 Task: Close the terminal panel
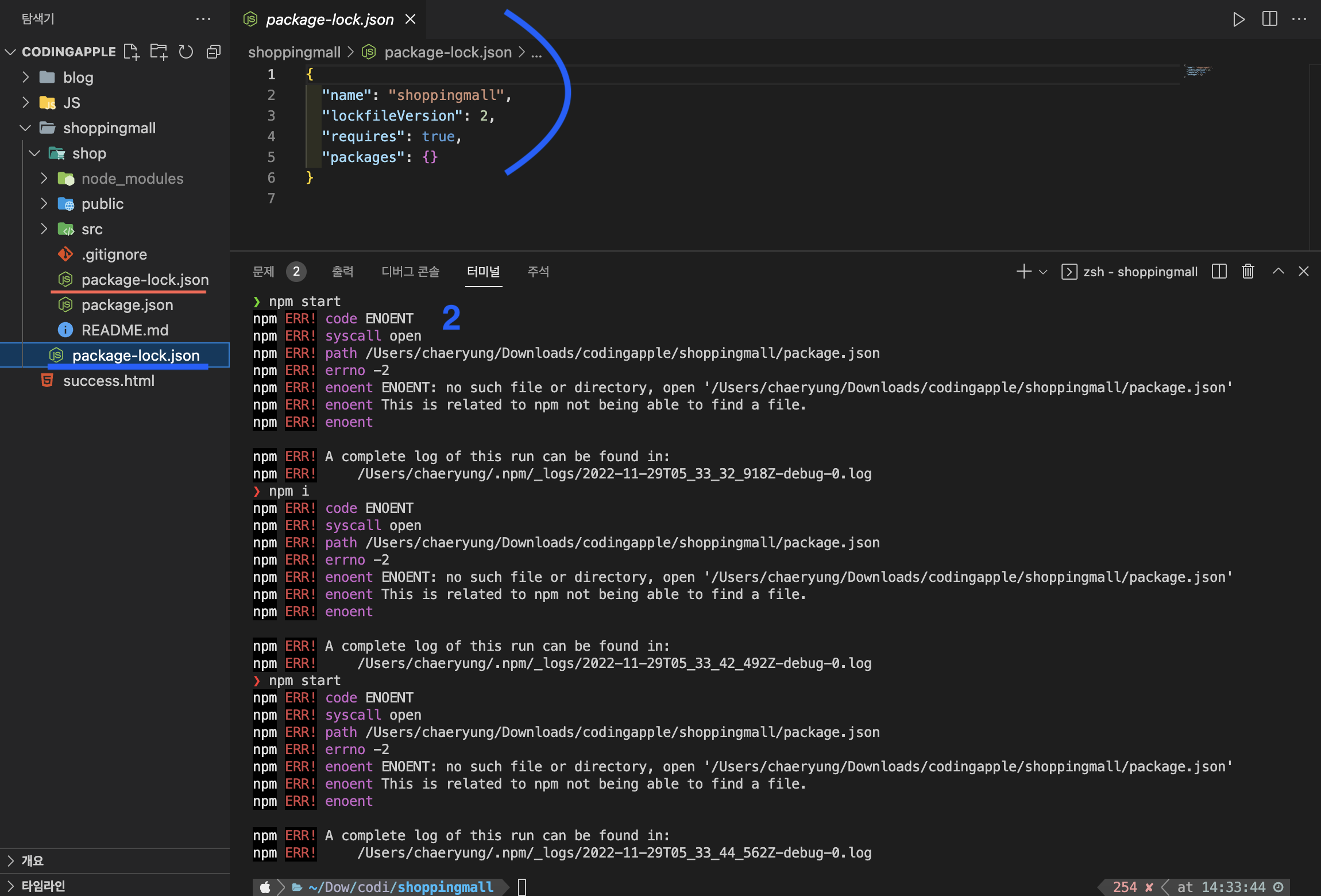point(1304,271)
